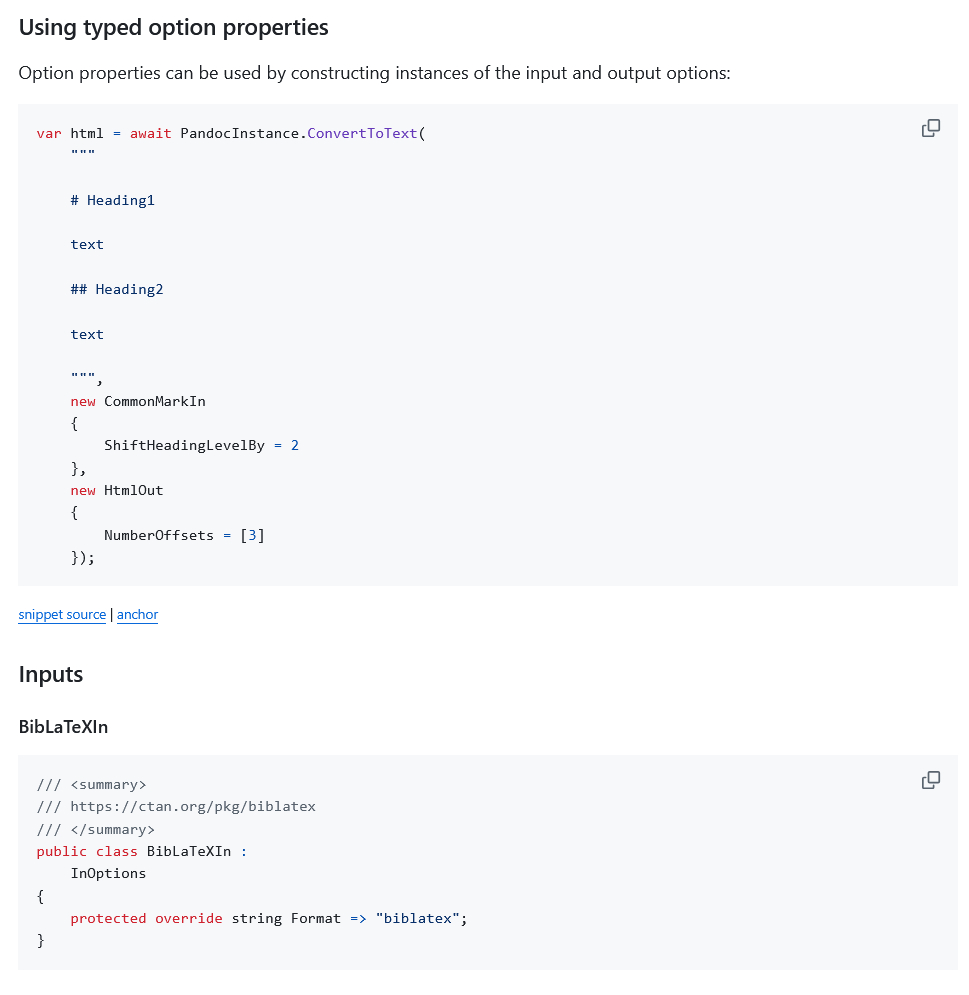This screenshot has width=969, height=995.
Task: Click the ShiftHeadingLevelBy property in code
Action: pos(184,445)
